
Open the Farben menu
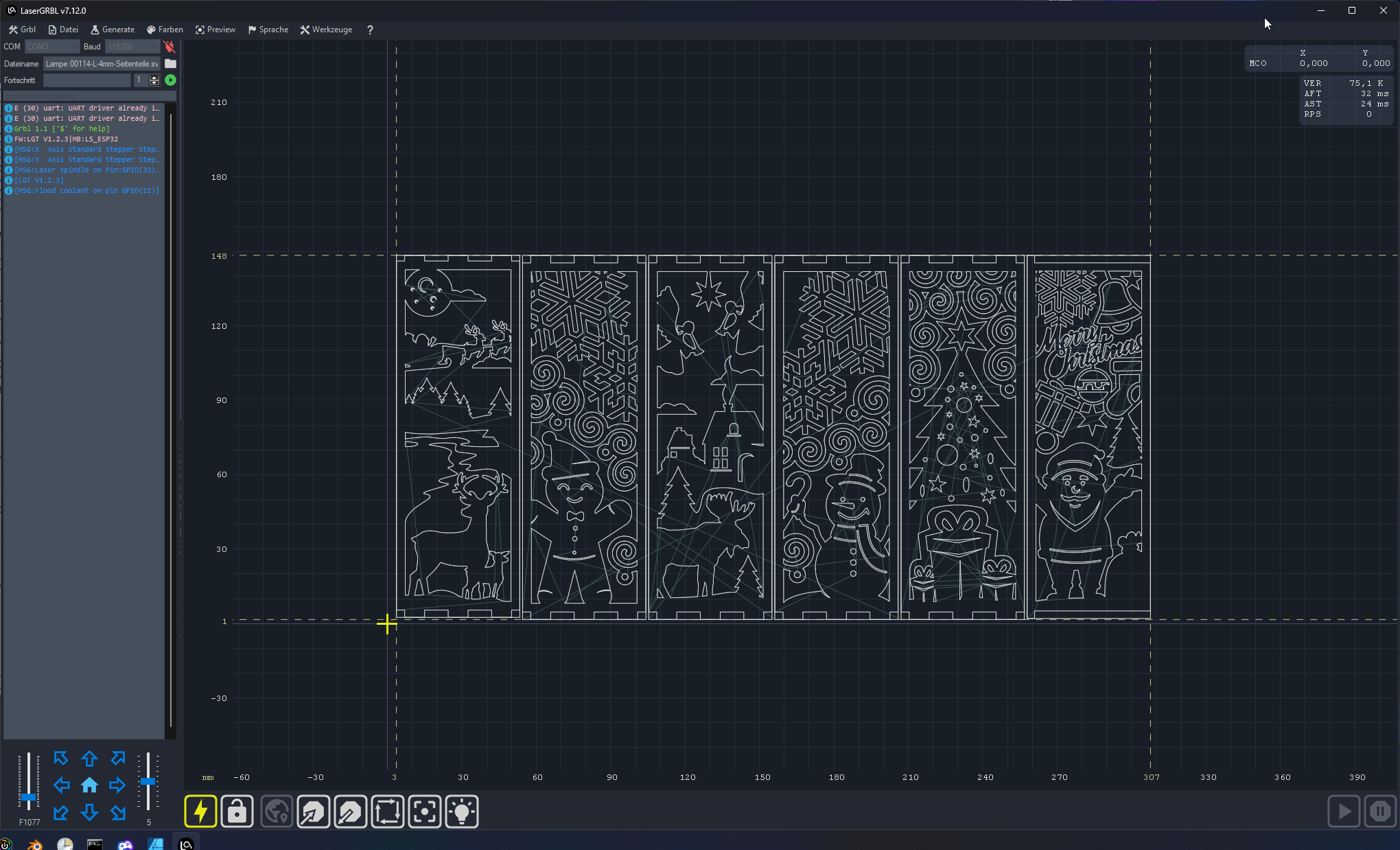pos(165,30)
